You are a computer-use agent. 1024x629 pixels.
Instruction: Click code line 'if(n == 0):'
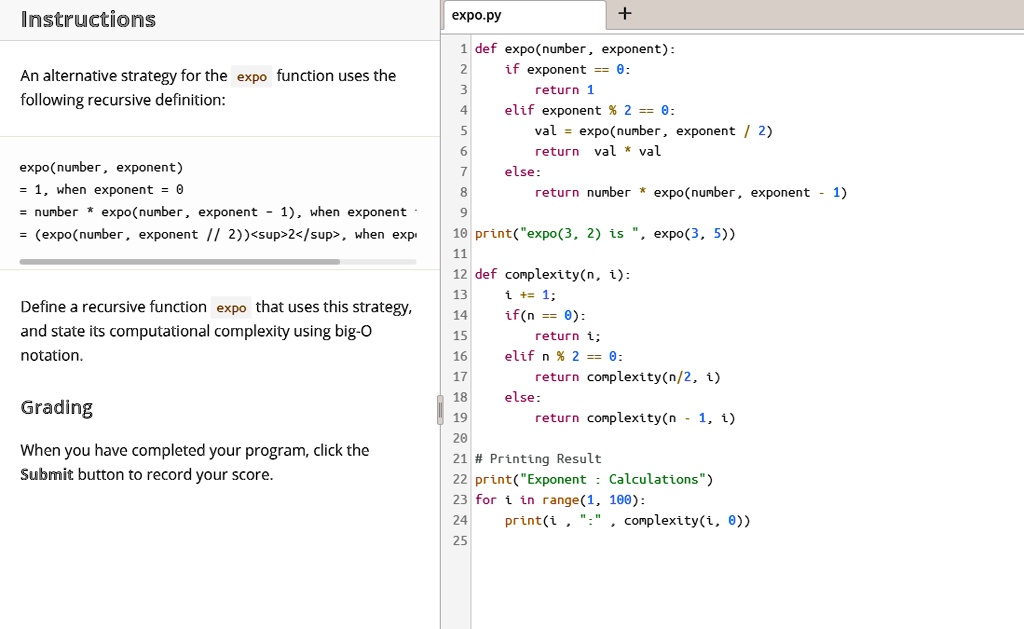point(545,315)
